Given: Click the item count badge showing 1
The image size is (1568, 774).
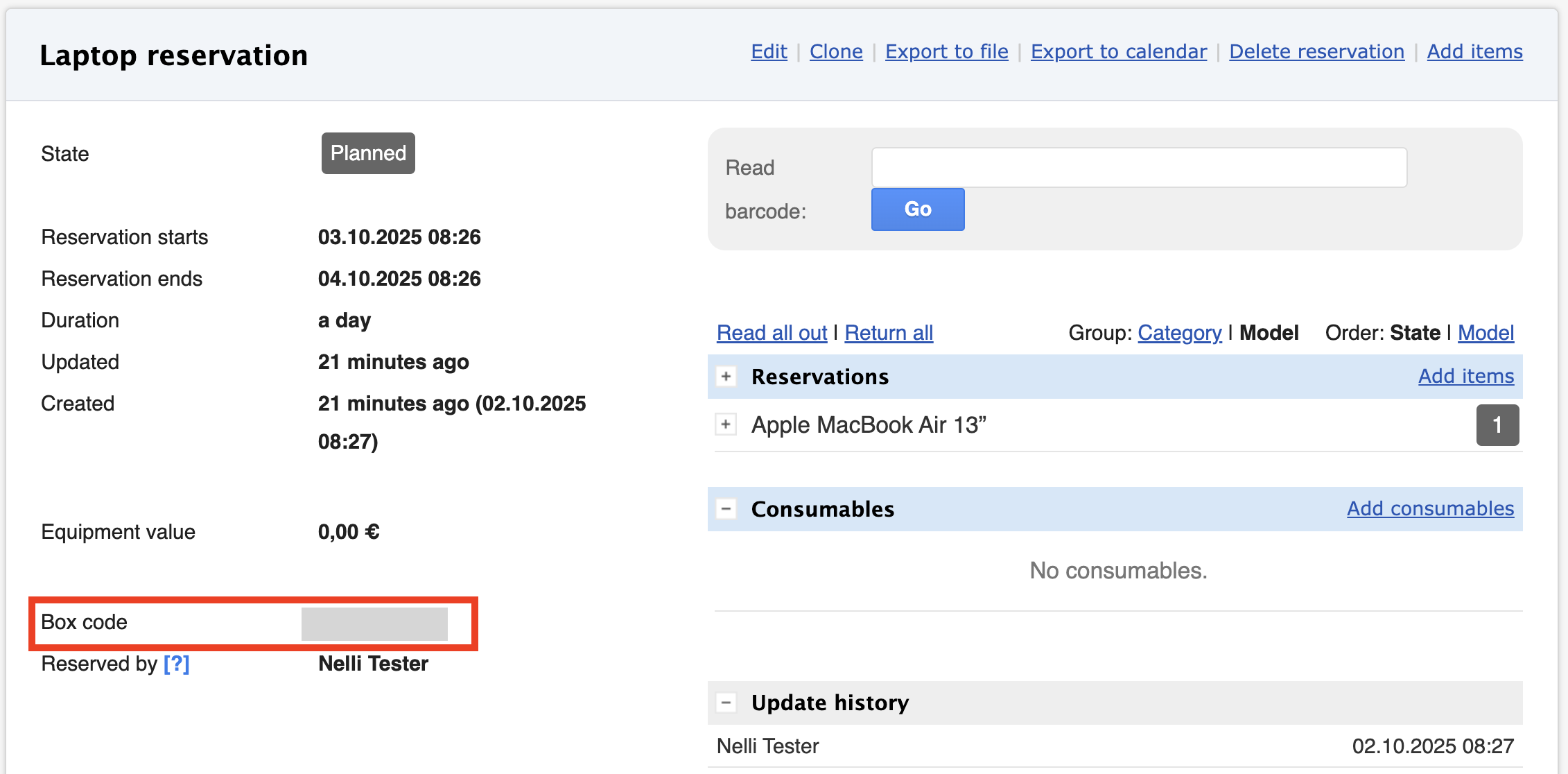Looking at the screenshot, I should tap(1497, 424).
